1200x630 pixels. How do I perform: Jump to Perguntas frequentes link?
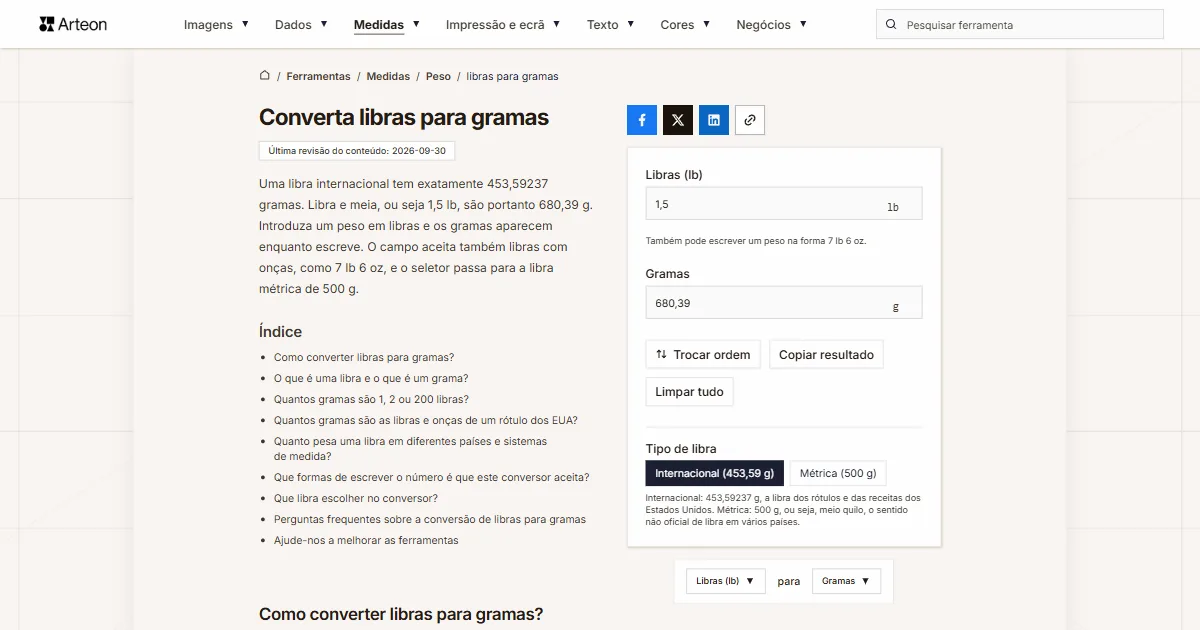point(430,519)
